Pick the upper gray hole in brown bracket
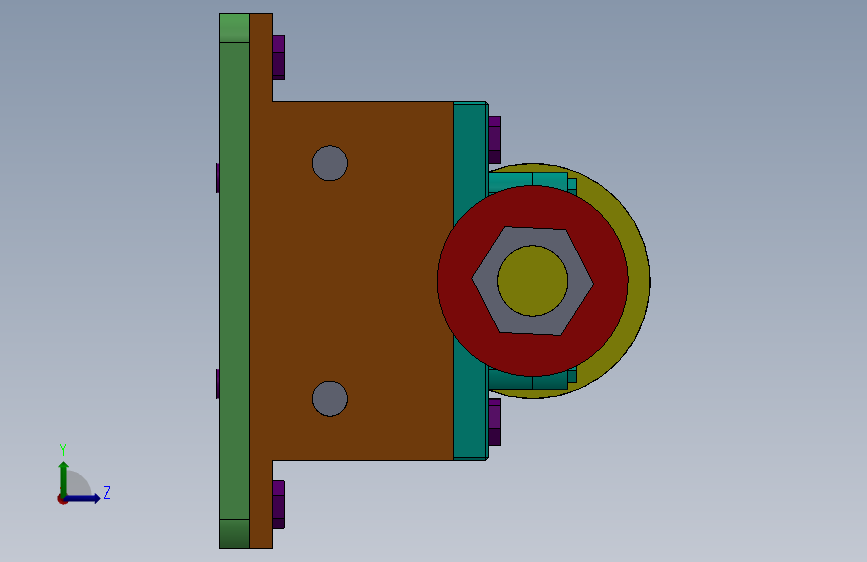The width and height of the screenshot is (867, 562). point(330,163)
